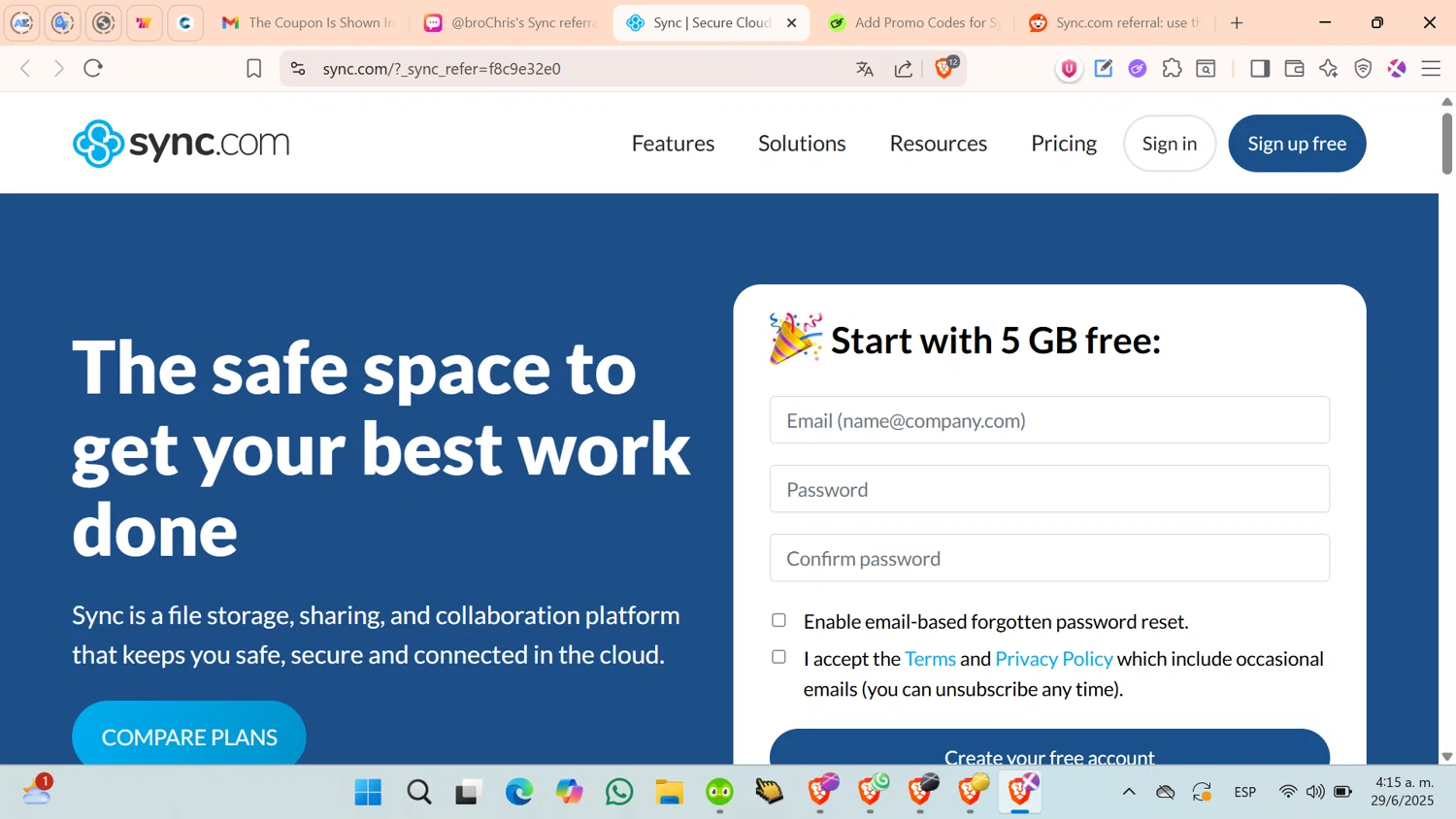Open Task View on taskbar
Screen dimensions: 1456x819
(x=469, y=792)
